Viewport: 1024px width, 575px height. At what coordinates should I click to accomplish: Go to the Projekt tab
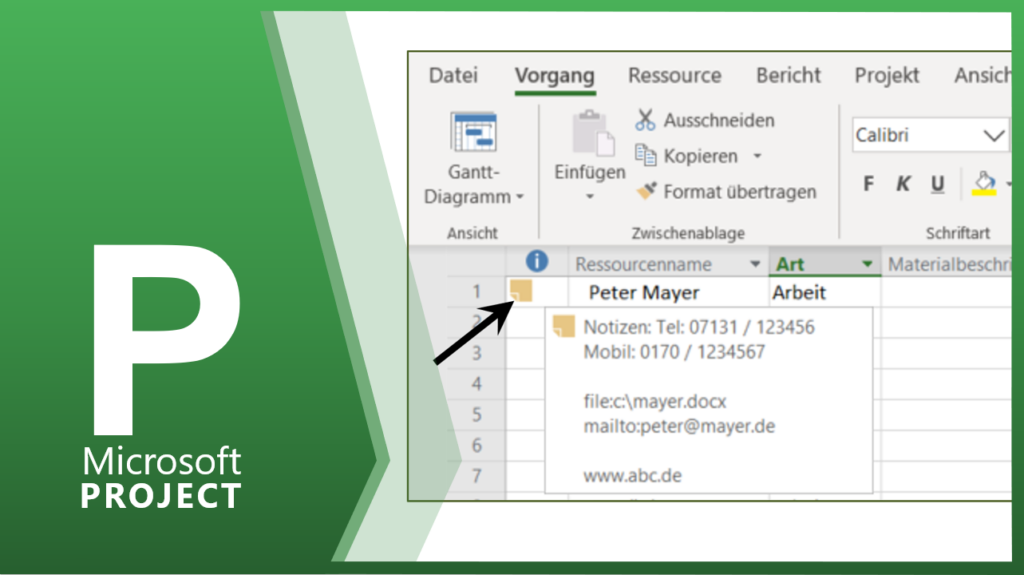[x=886, y=76]
